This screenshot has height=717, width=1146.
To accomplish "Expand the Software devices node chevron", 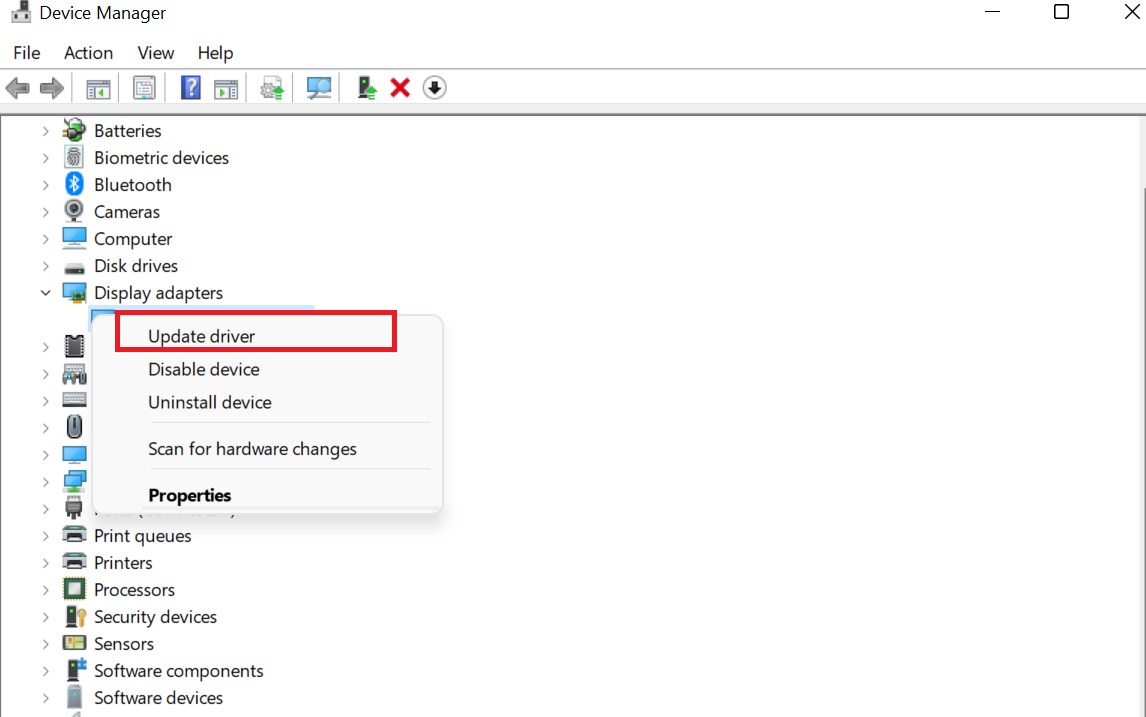I will coord(45,699).
